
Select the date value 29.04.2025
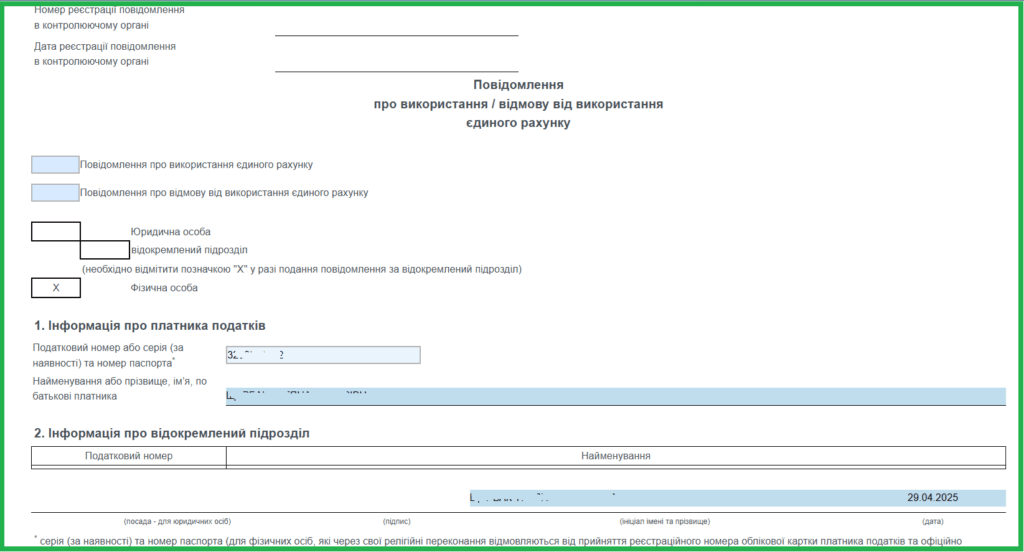[933, 498]
